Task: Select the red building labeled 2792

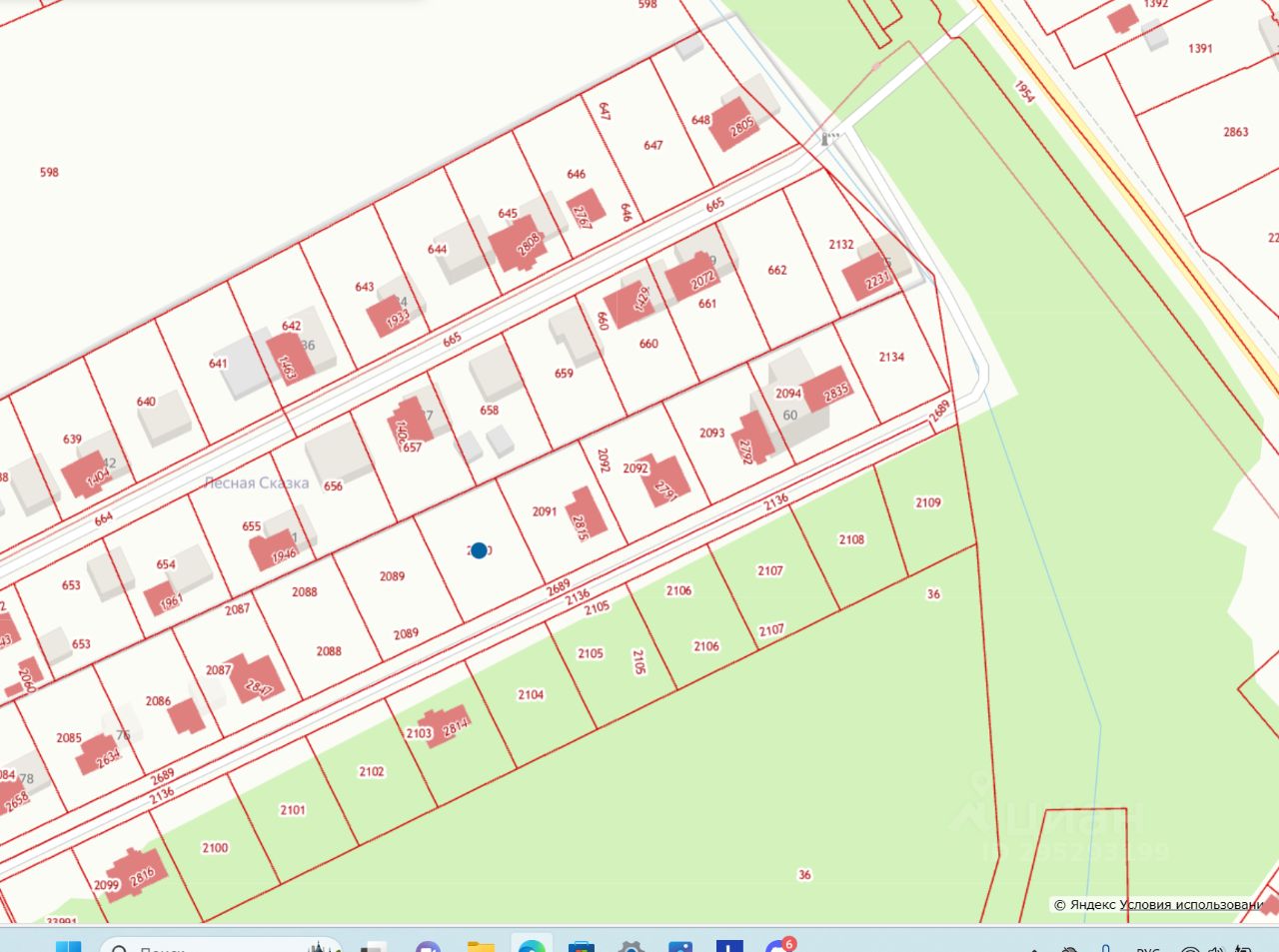Action: [754, 440]
